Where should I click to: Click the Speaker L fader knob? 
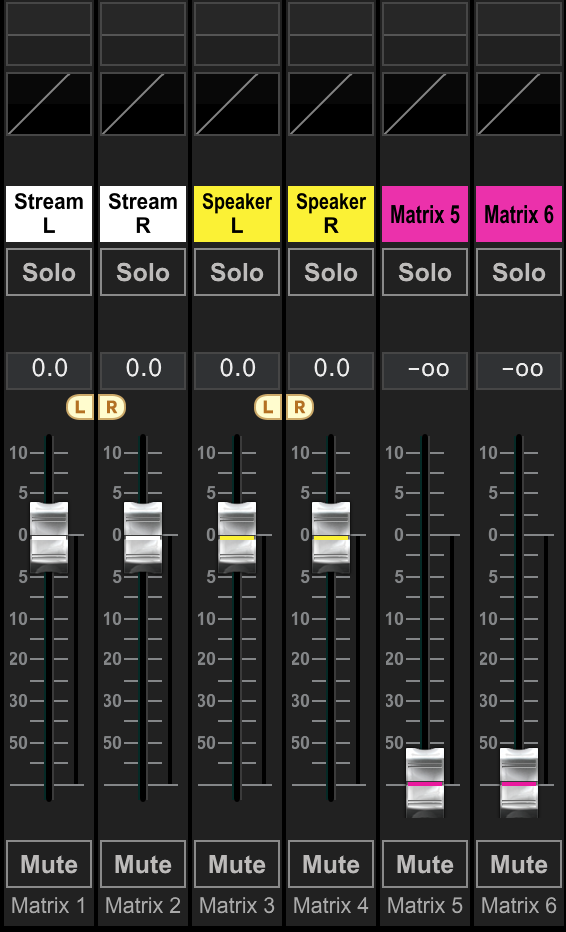[237, 537]
